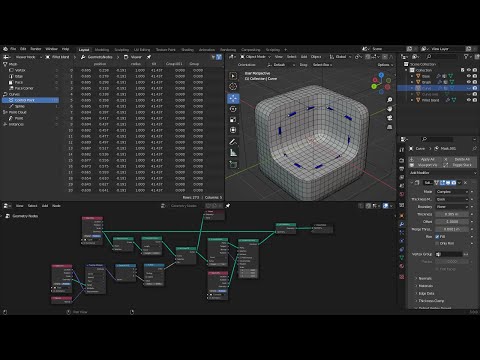The height and width of the screenshot is (360, 480).
Task: Open the Add Modifier dropdown
Action: tap(443, 173)
